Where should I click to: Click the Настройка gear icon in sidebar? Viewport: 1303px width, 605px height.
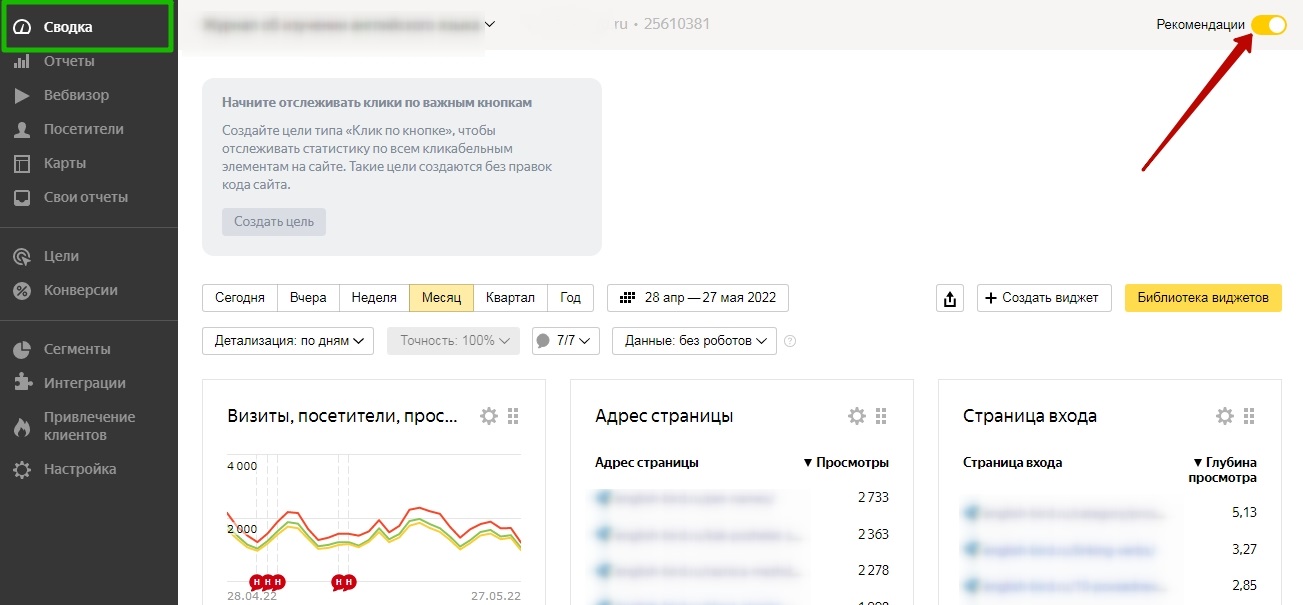coord(22,469)
